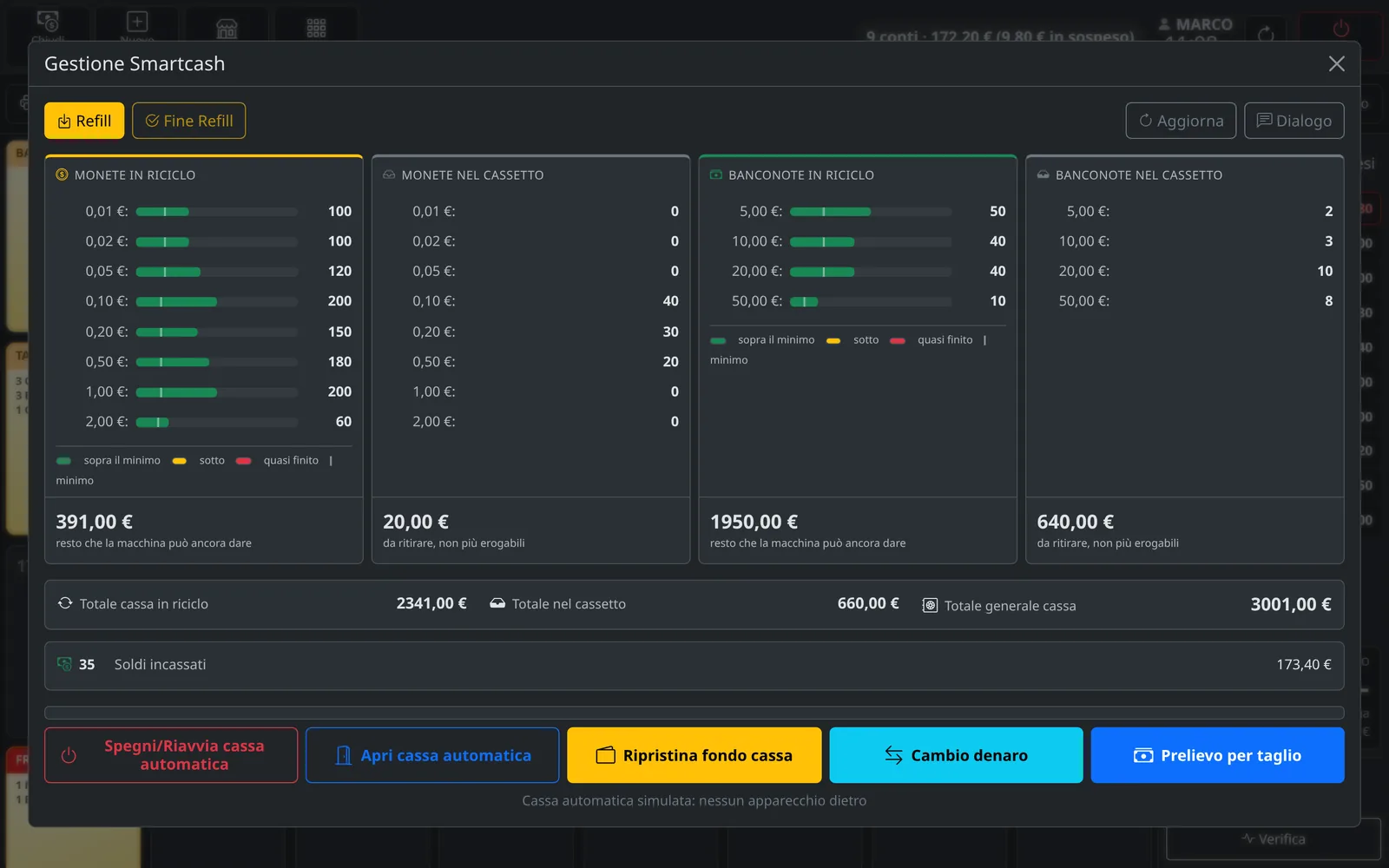Click the drawer icon beside Monete nel cassetto
Viewport: 1389px width, 868px height.
(x=389, y=174)
